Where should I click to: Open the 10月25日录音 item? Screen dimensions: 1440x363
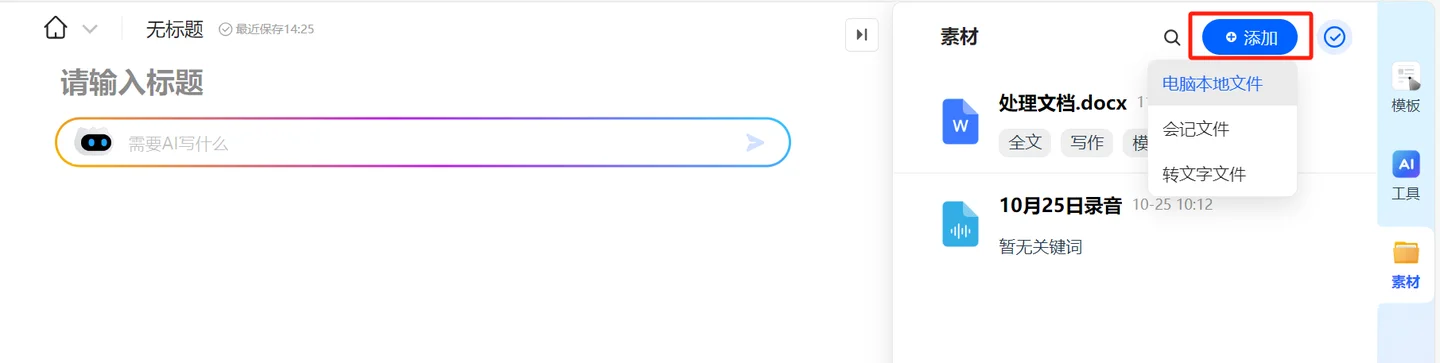point(1134,224)
